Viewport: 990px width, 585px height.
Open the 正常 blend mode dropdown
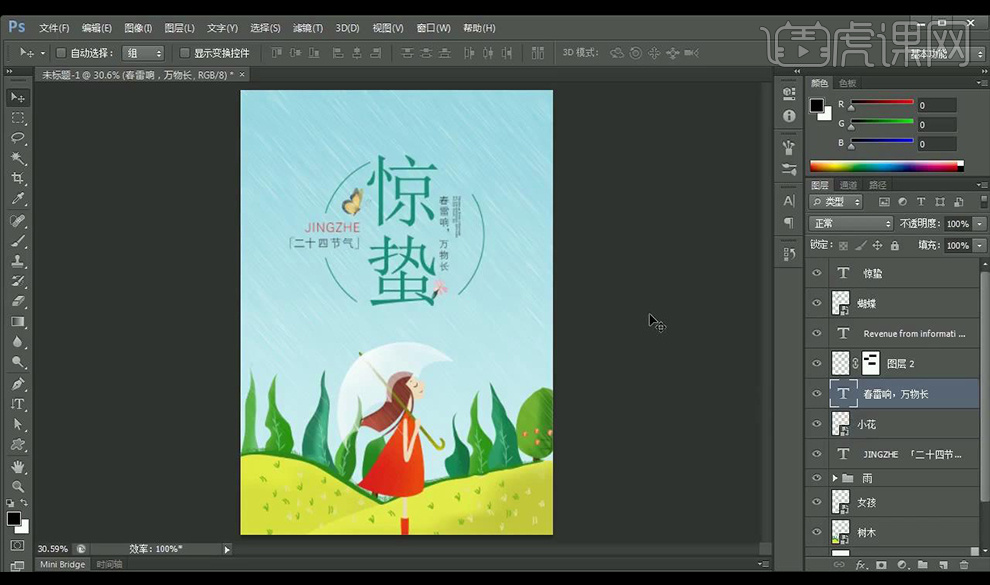tap(850, 223)
